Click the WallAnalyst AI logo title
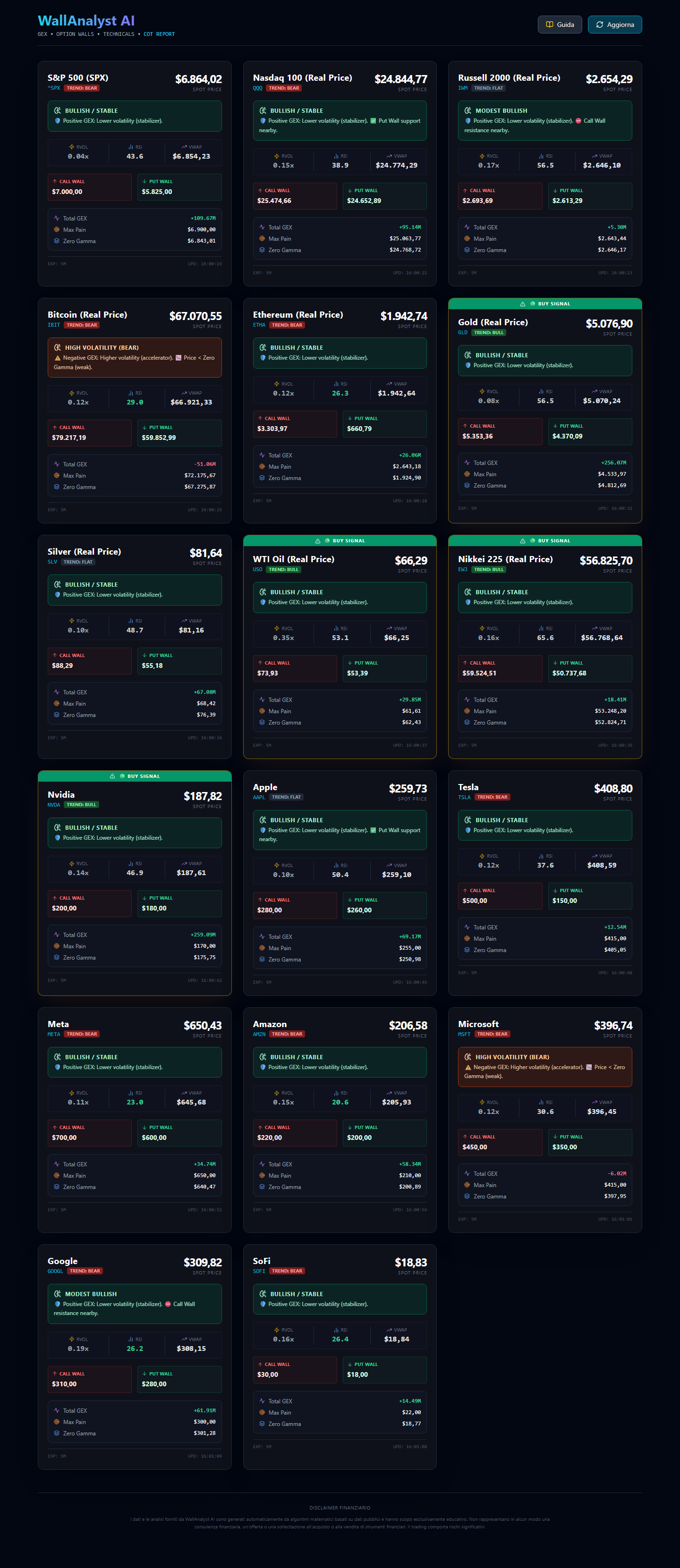Viewport: 680px width, 1568px height. point(86,21)
